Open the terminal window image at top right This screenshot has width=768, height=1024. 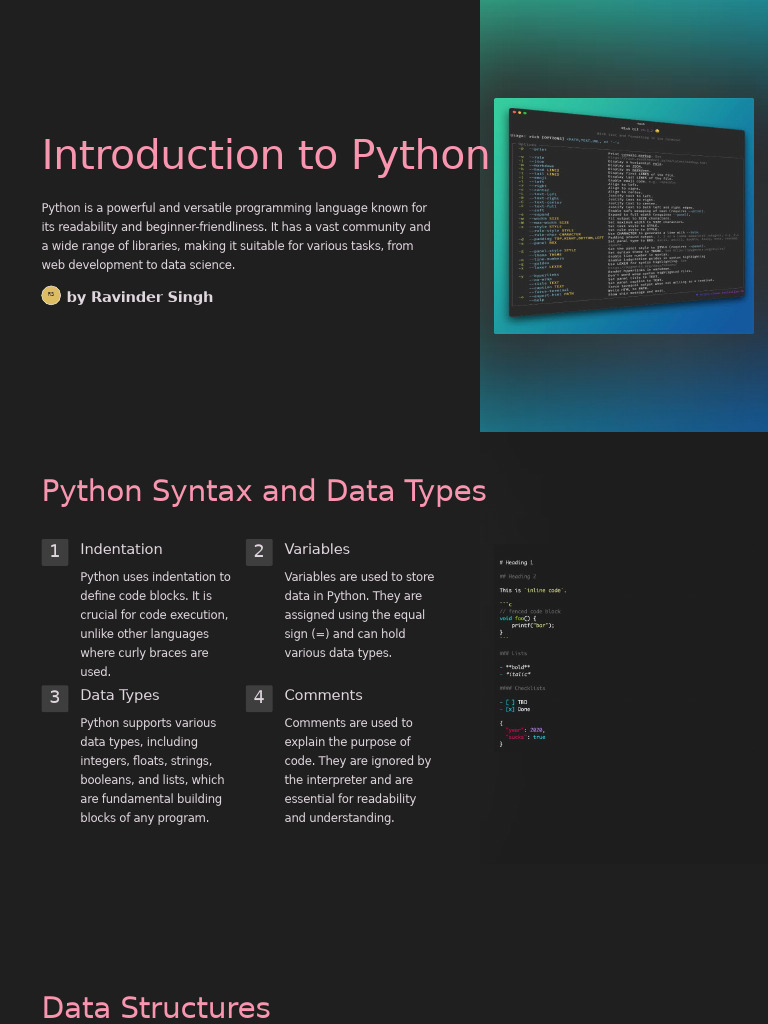624,216
